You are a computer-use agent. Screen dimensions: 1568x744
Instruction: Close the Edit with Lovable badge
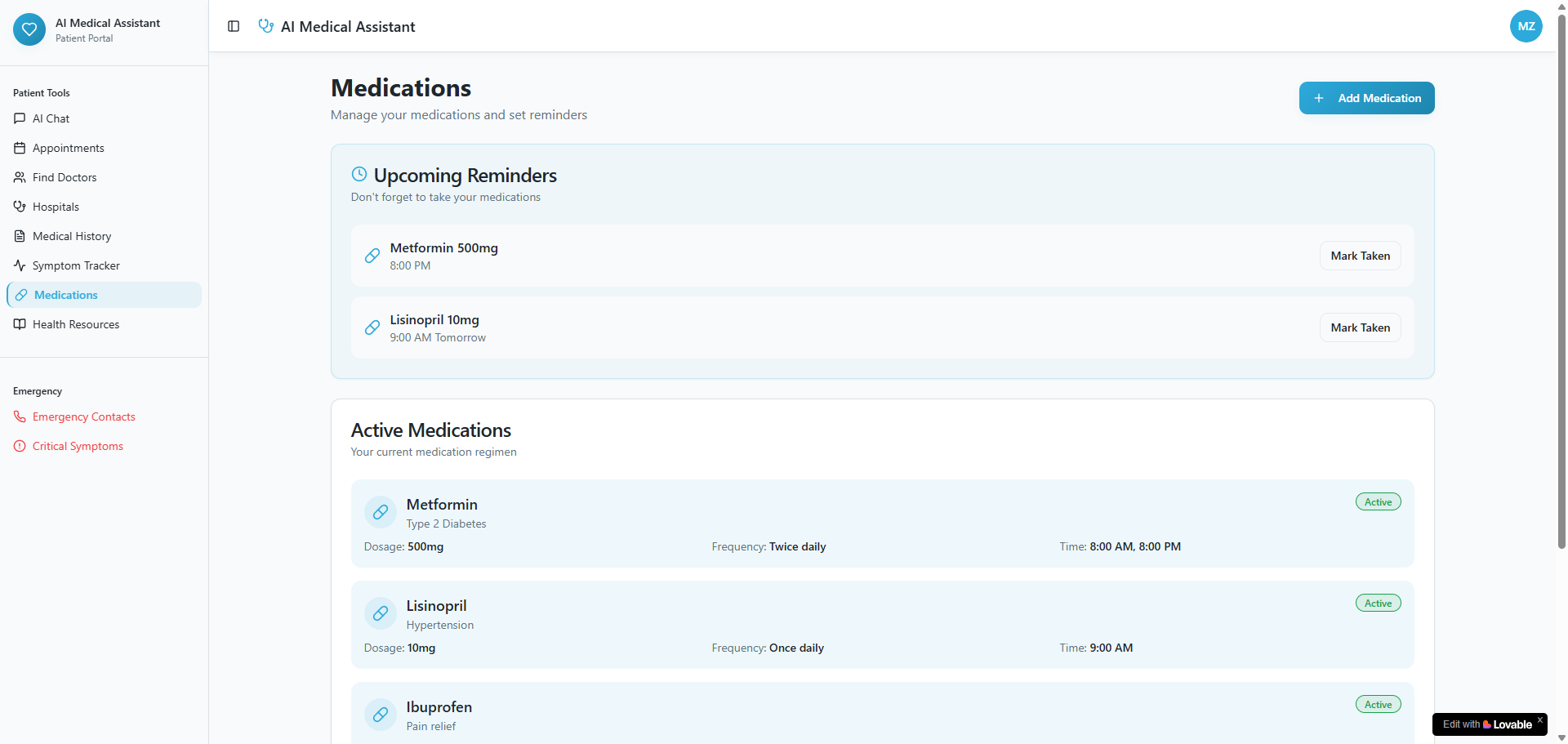(1539, 719)
